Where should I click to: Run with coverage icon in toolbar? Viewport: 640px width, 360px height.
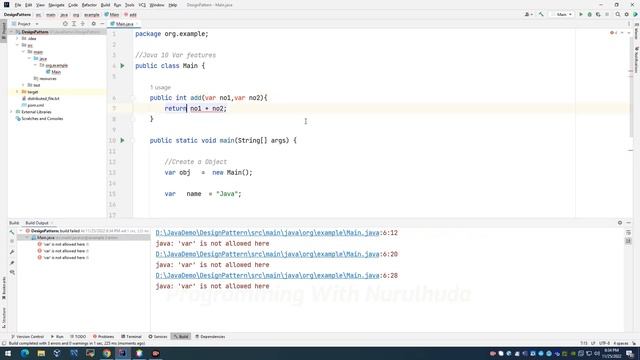coord(598,14)
